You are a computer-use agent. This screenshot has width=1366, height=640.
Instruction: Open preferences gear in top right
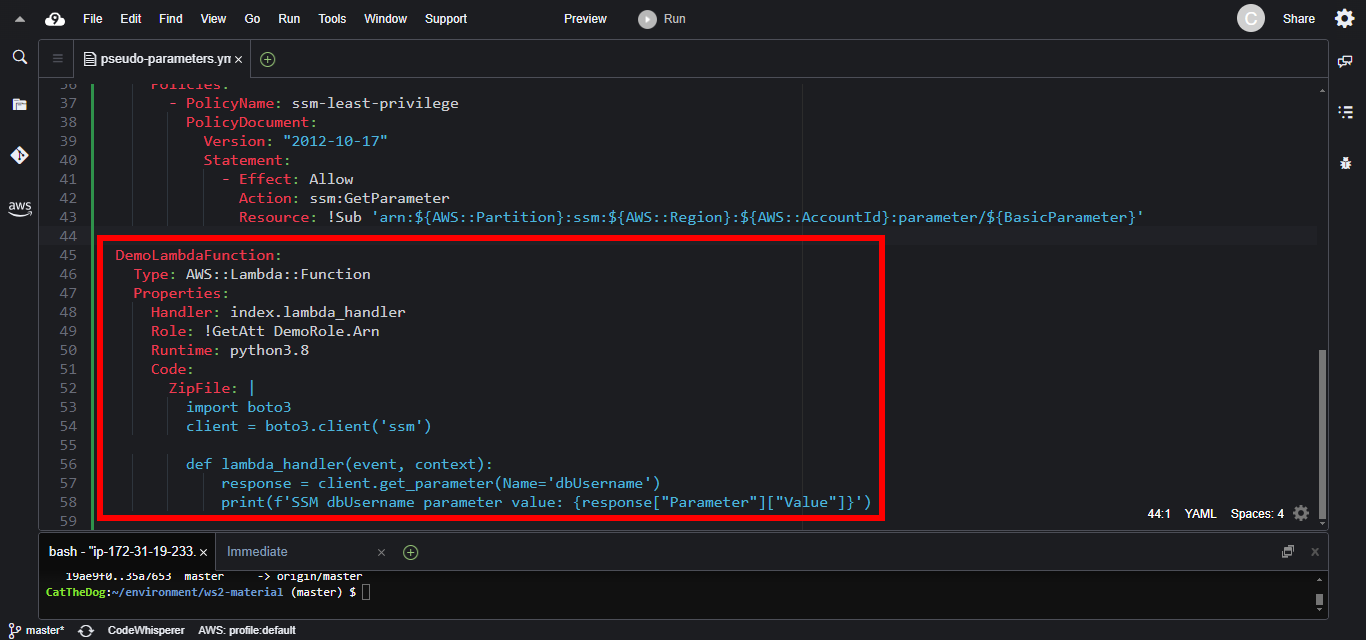[x=1344, y=19]
